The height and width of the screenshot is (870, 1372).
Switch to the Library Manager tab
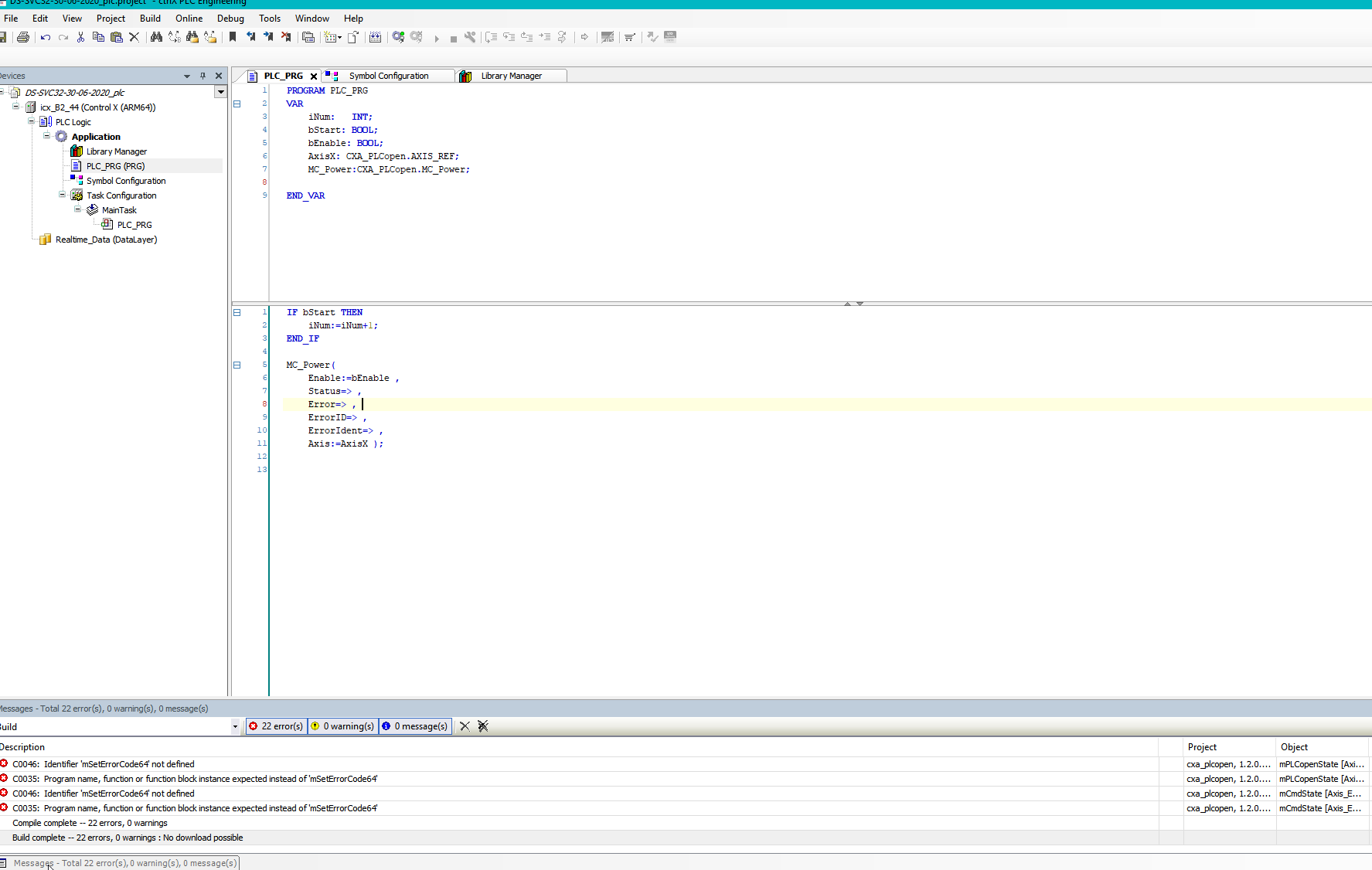(x=511, y=76)
